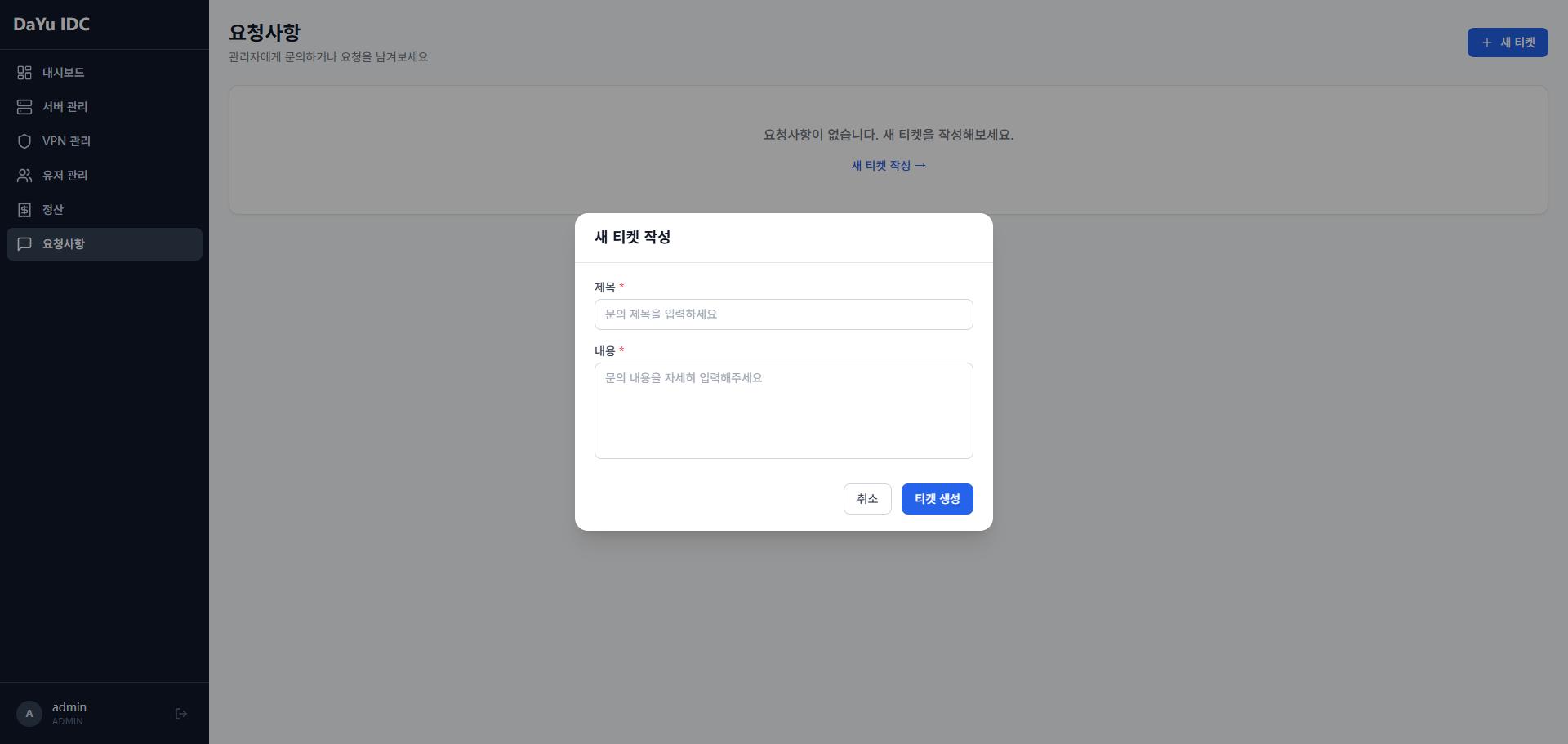1568x744 pixels.
Task: Click the admin username text
Action: (x=69, y=707)
